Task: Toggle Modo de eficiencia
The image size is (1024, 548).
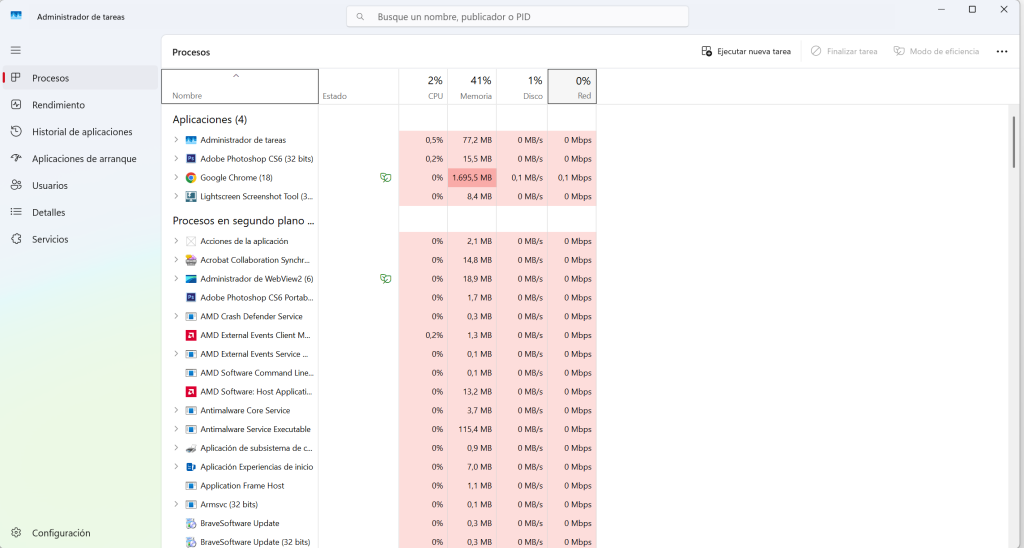Action: tap(936, 51)
